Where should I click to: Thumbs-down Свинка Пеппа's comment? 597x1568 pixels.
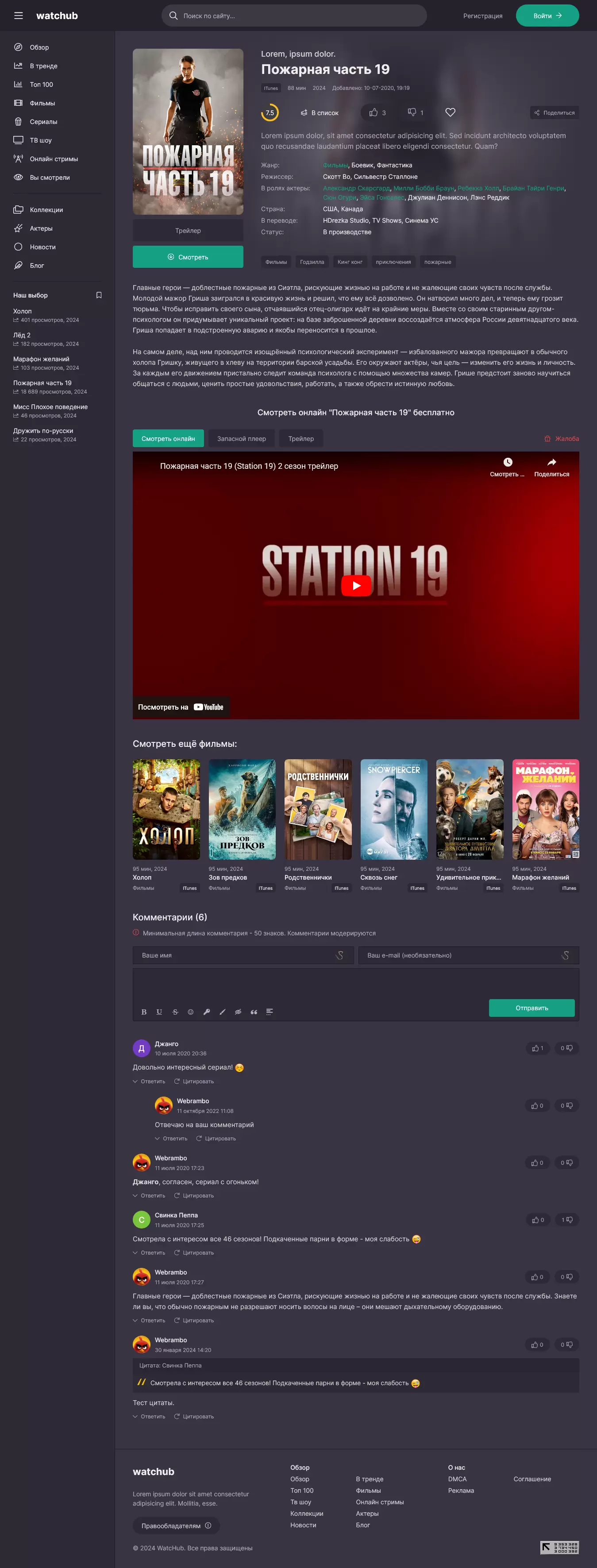coord(566,1220)
